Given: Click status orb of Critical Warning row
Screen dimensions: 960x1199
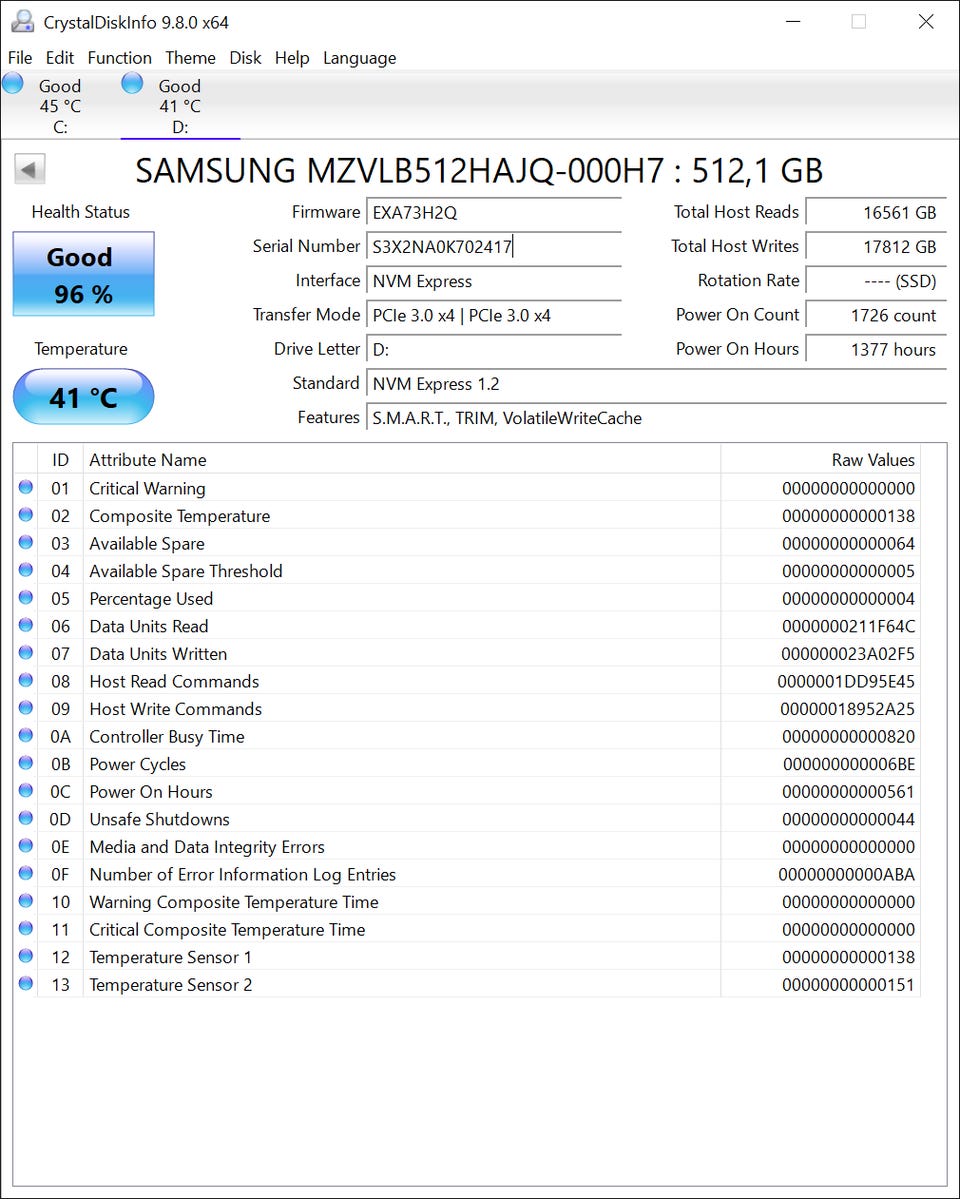Looking at the screenshot, I should click(26, 487).
